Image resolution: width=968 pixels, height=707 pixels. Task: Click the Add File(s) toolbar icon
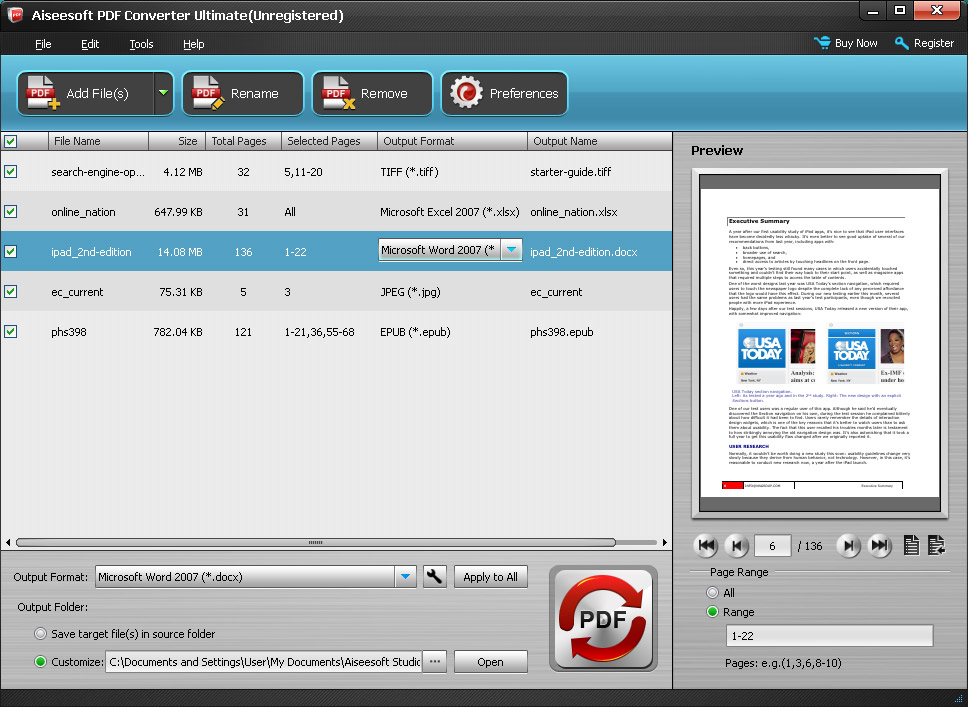[x=42, y=92]
